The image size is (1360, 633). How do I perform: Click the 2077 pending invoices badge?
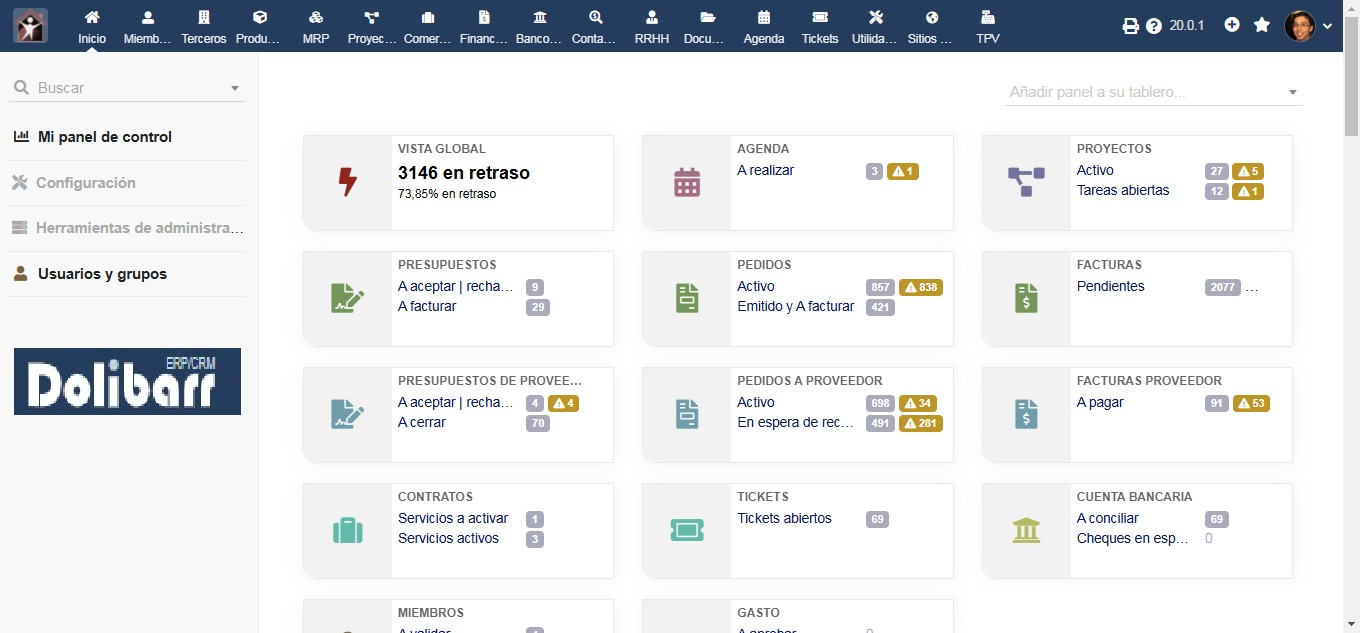(1222, 288)
